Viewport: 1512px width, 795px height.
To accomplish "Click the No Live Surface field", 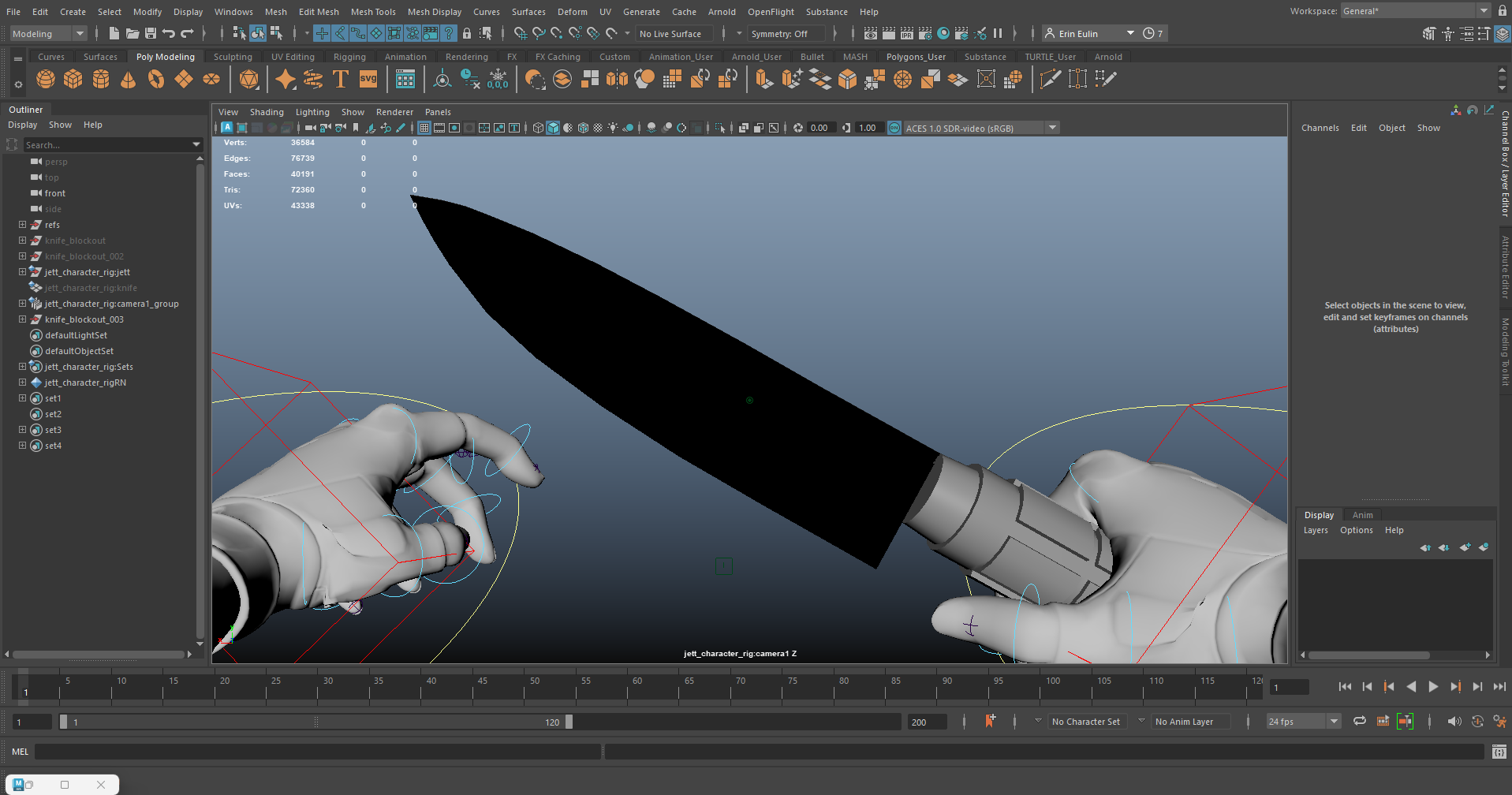I will pyautogui.click(x=674, y=34).
